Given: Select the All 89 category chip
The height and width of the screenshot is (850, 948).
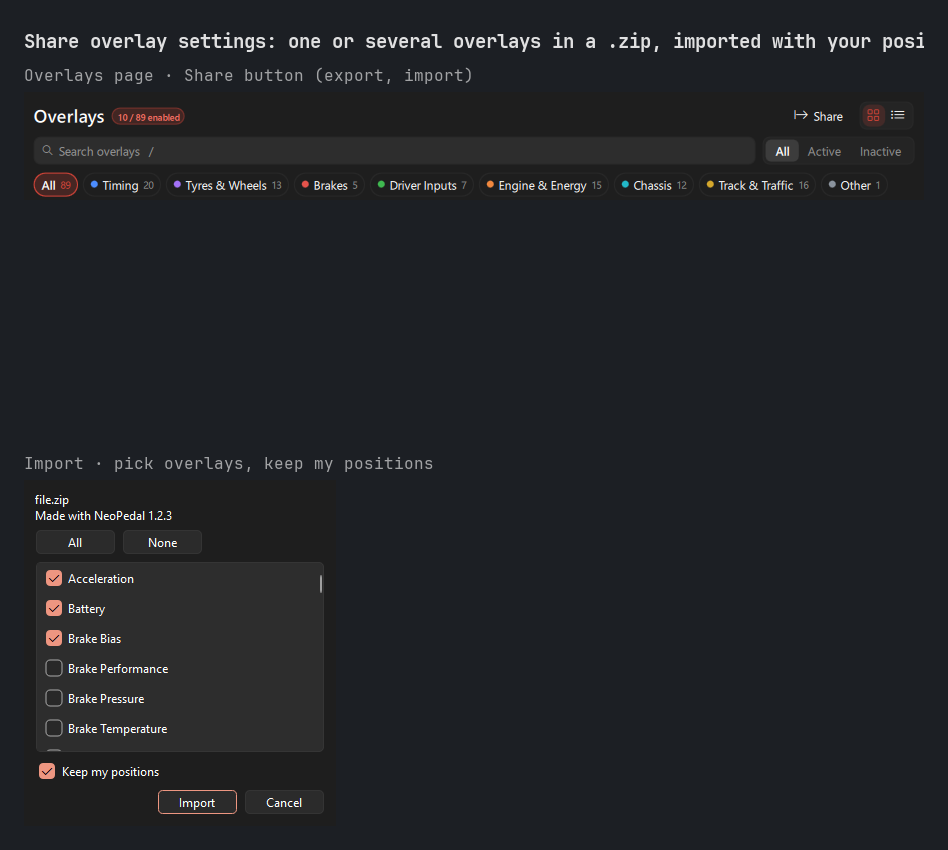Looking at the screenshot, I should [56, 186].
